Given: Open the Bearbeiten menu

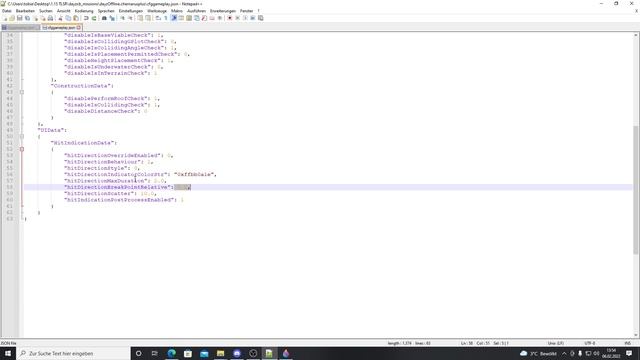Looking at the screenshot, I should pyautogui.click(x=25, y=11).
